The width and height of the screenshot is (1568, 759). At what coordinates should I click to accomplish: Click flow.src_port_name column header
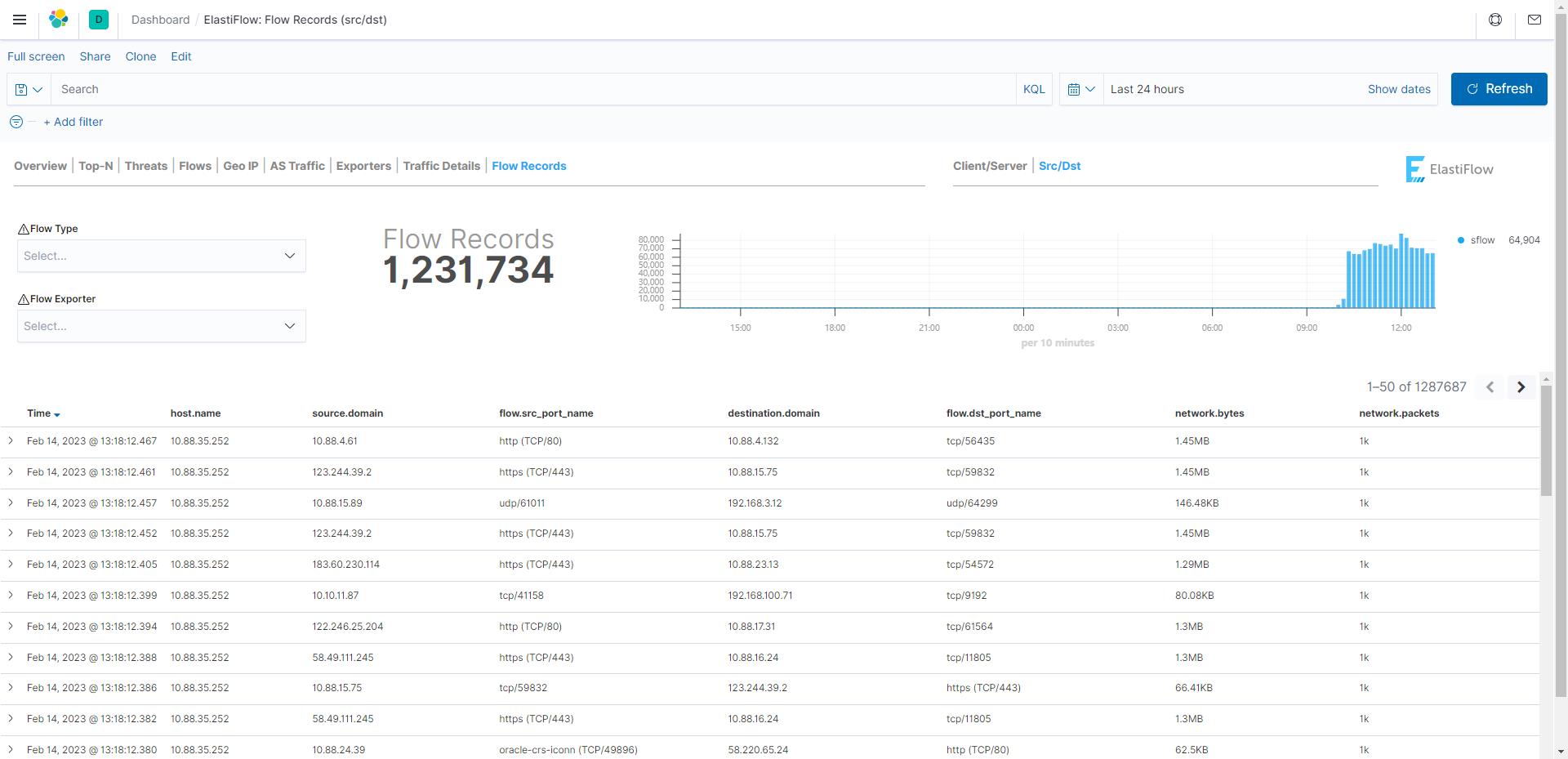coord(546,413)
